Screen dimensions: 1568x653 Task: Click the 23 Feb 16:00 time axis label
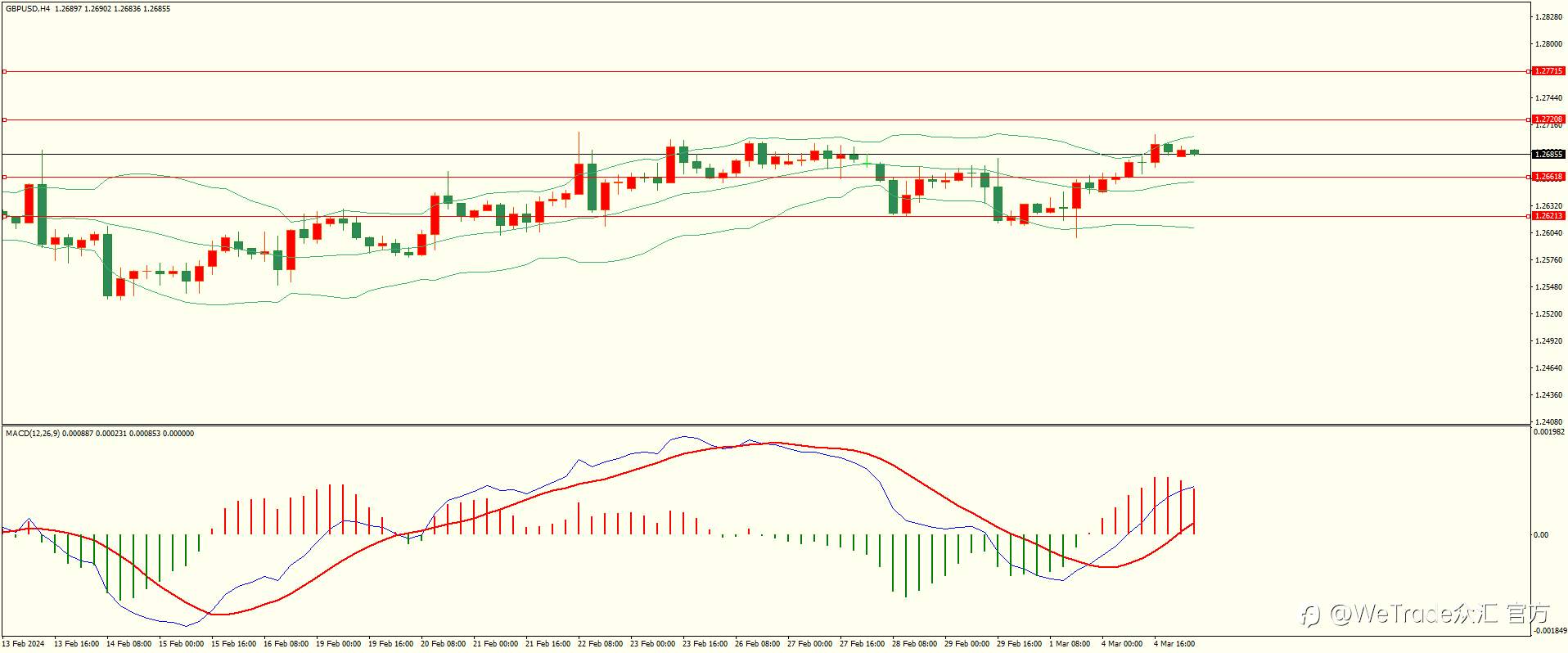coord(705,644)
